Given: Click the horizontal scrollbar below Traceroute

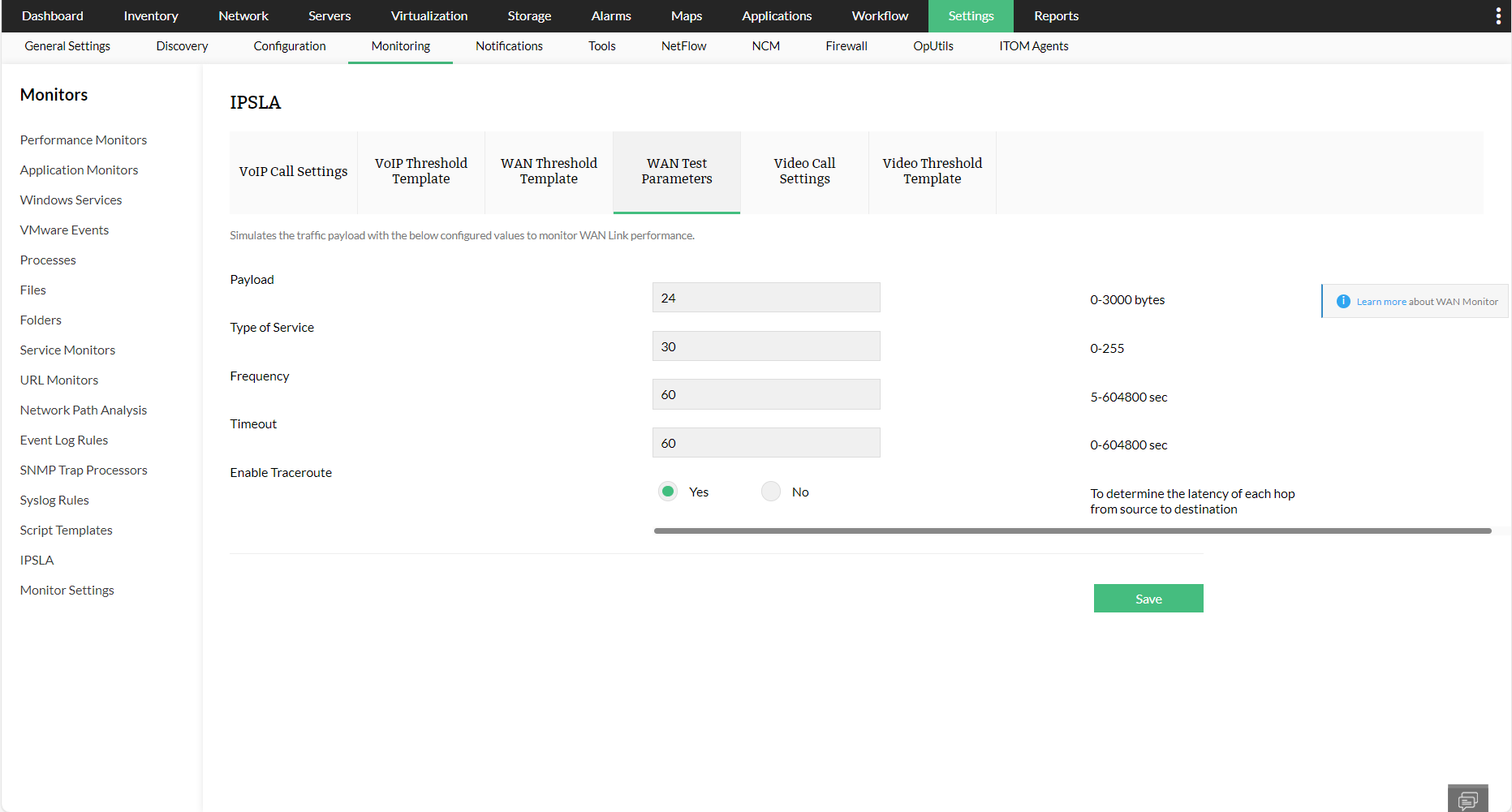Looking at the screenshot, I should (x=1071, y=531).
